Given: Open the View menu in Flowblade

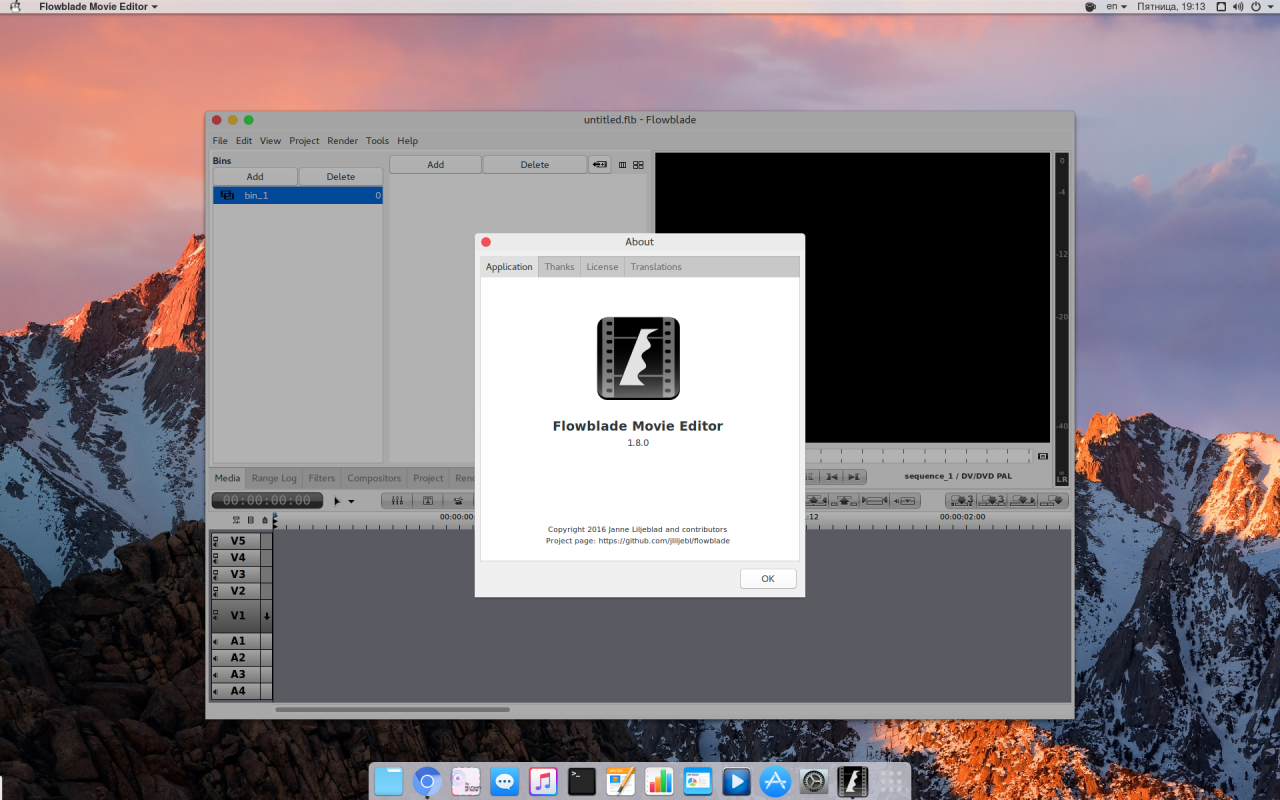Looking at the screenshot, I should pos(270,141).
